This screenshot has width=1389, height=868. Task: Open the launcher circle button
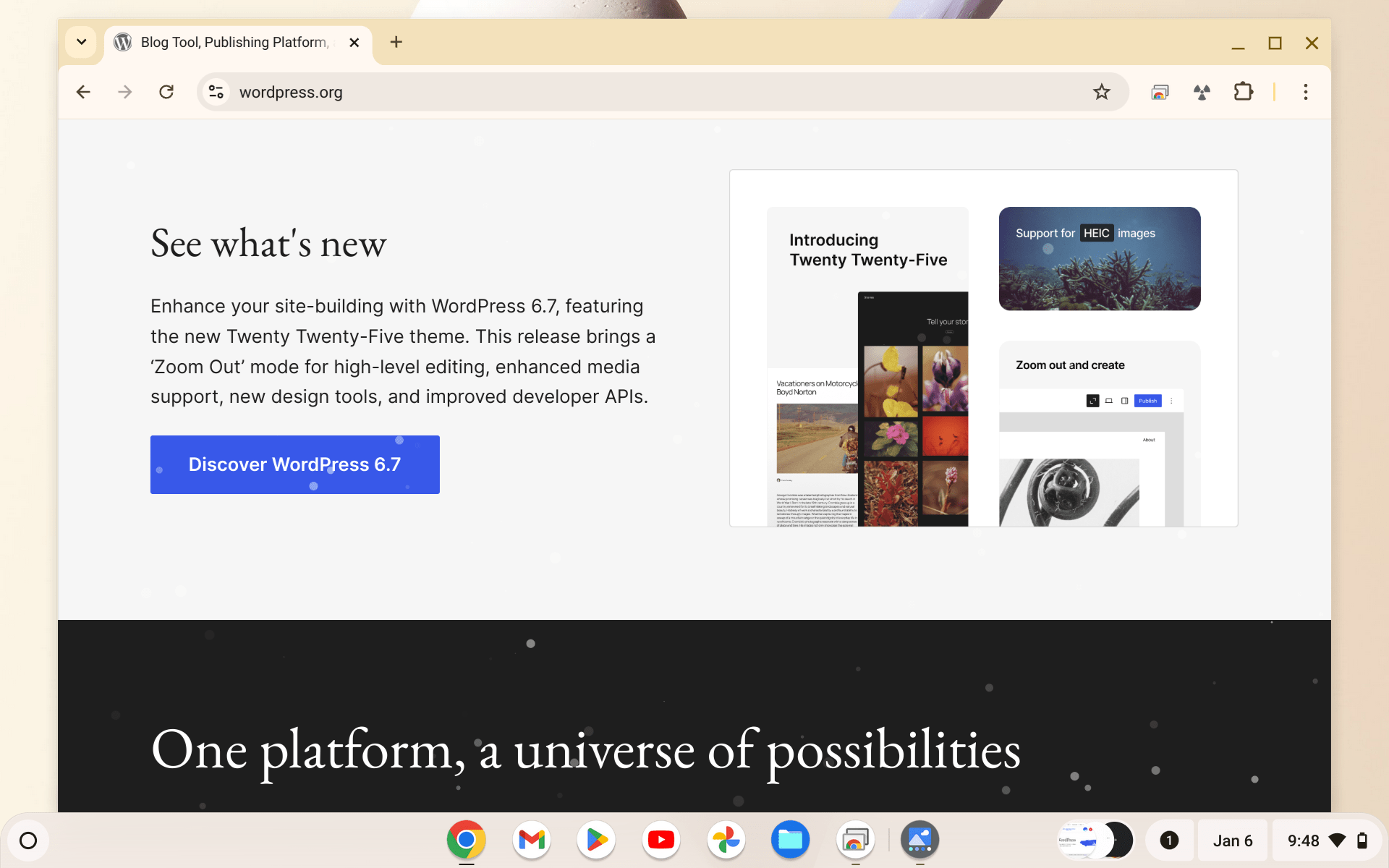[28, 841]
